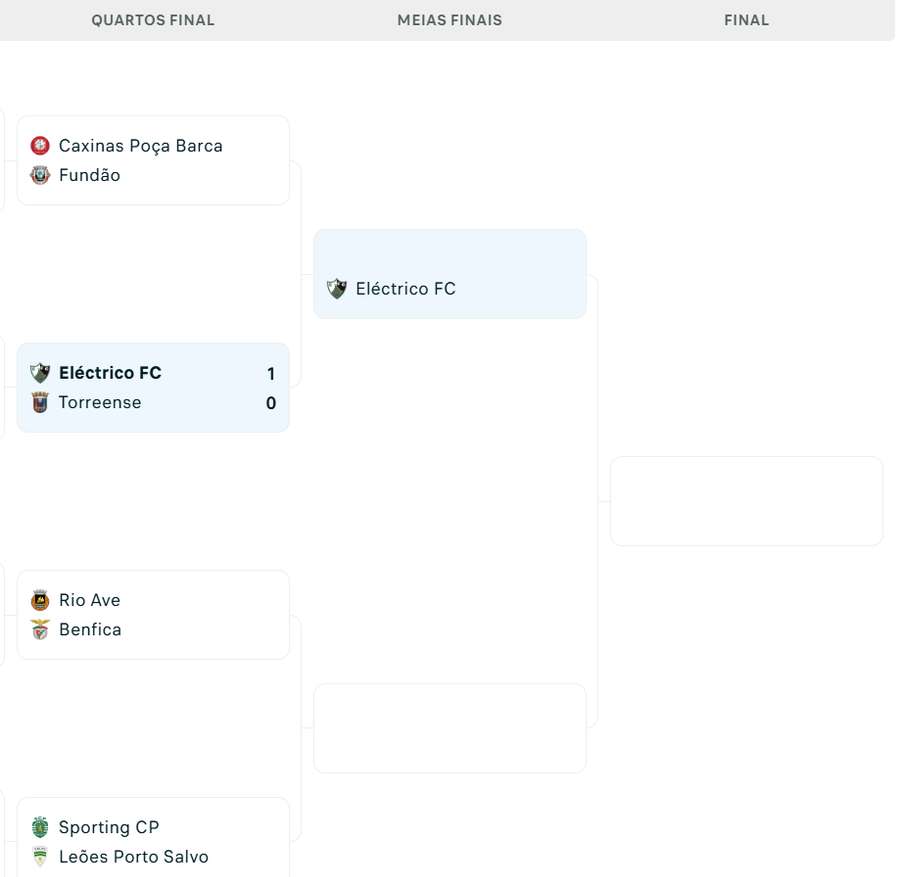Click the Benfica club crest

click(39, 629)
